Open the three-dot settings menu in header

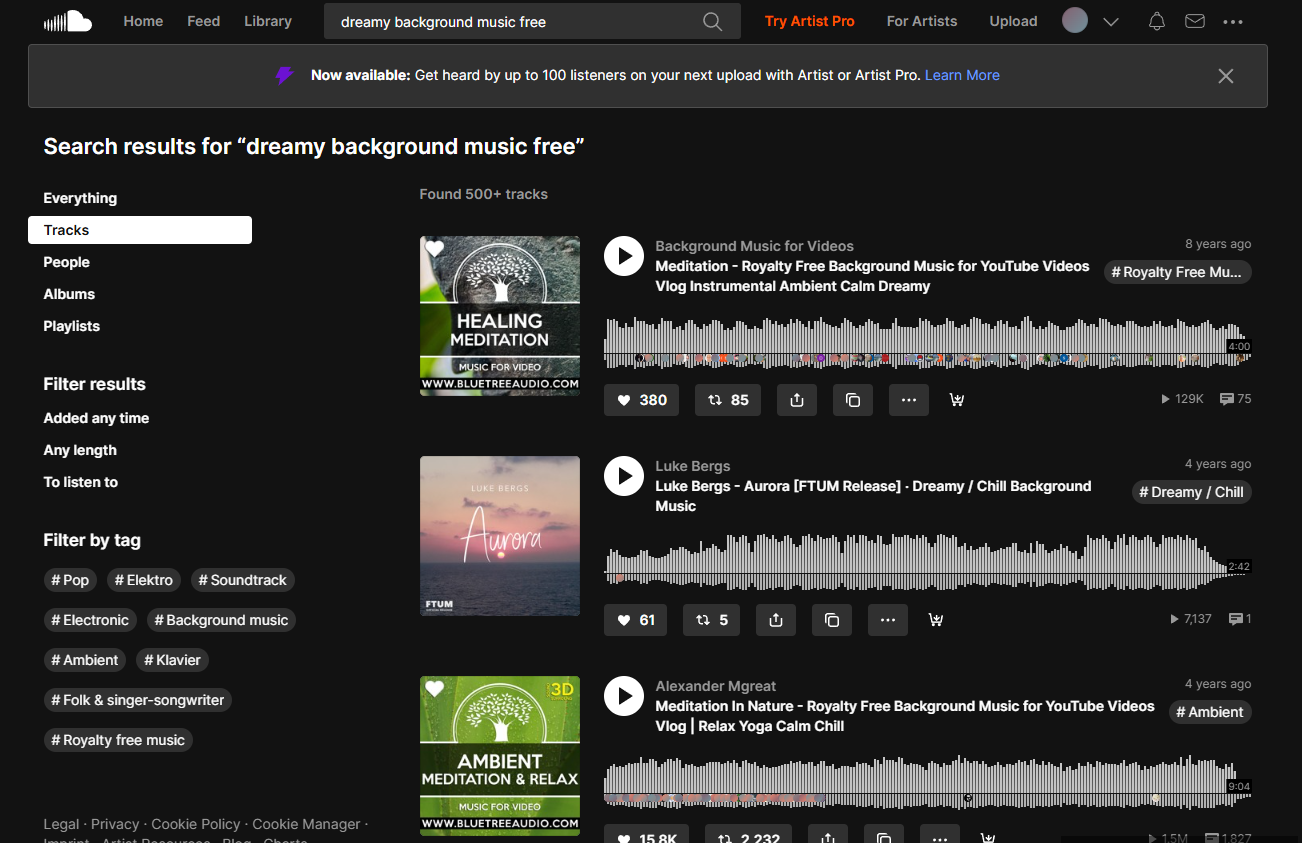click(x=1233, y=21)
